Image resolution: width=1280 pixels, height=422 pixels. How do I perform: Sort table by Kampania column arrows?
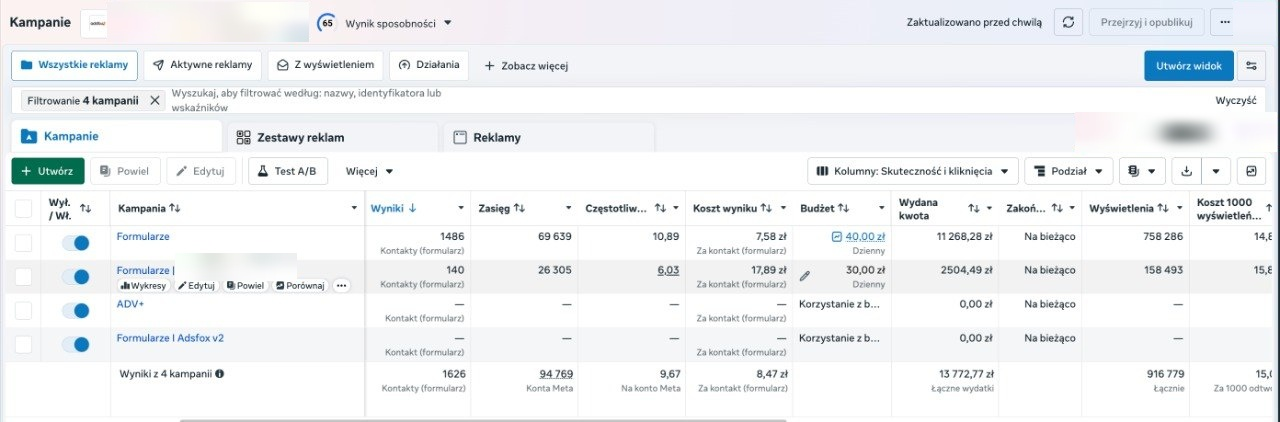coord(175,208)
